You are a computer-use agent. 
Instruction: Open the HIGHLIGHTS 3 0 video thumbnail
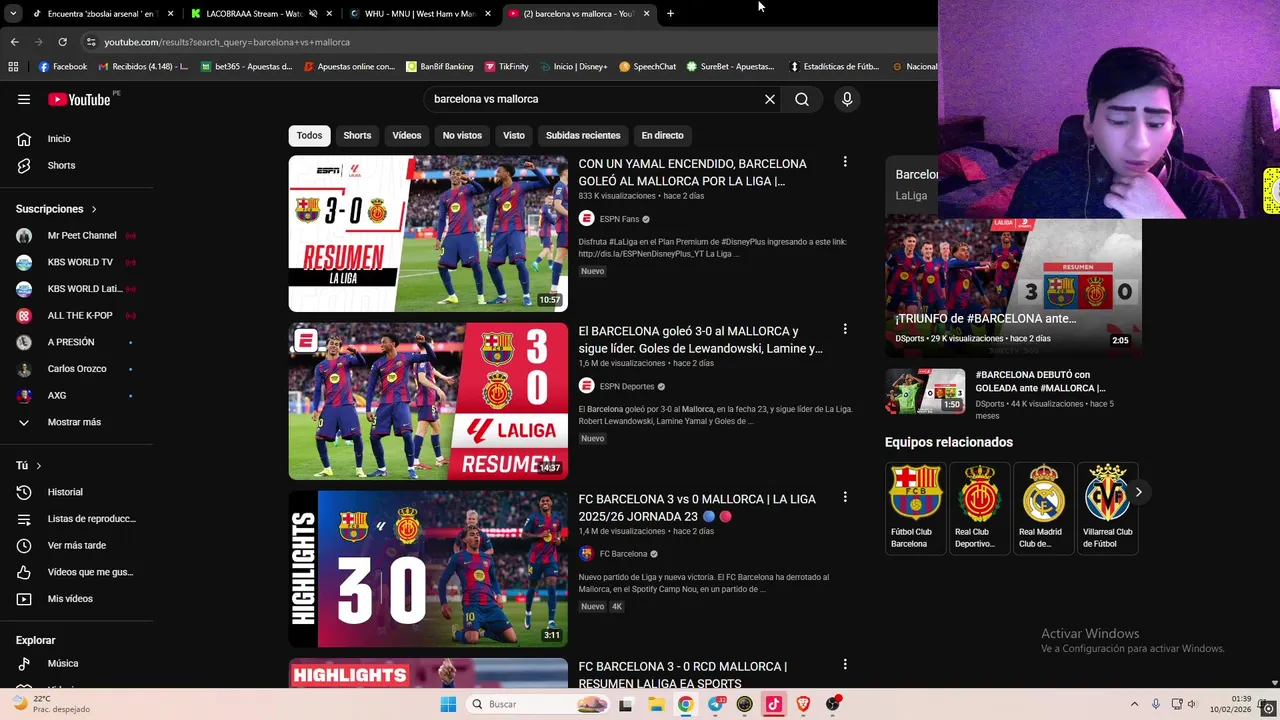[x=428, y=569]
